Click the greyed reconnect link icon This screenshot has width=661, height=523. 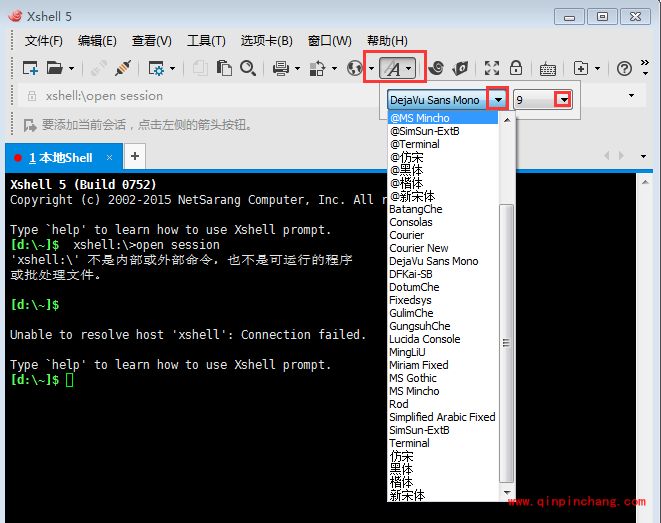coord(99,68)
